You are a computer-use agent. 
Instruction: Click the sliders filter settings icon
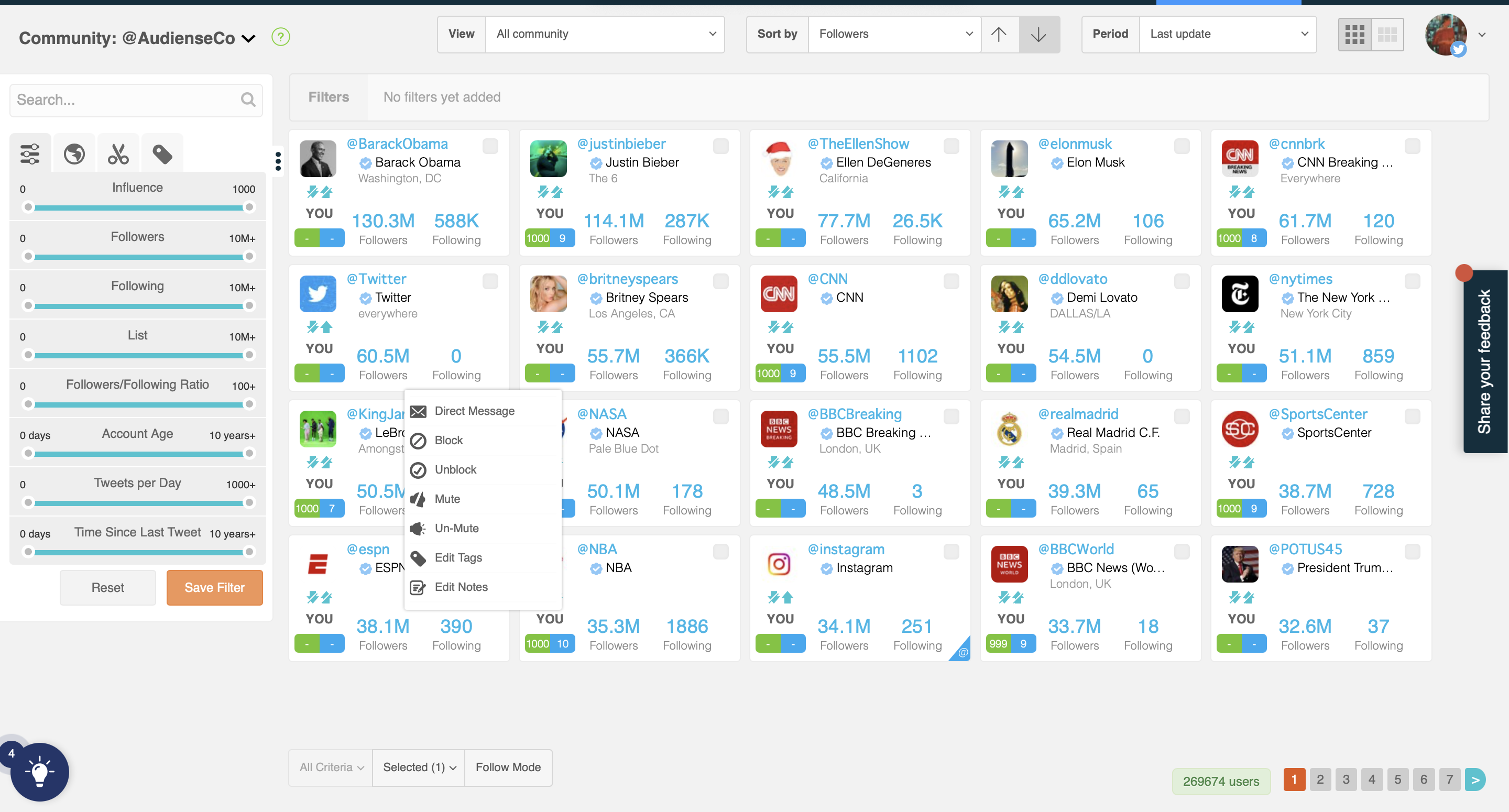pos(30,154)
